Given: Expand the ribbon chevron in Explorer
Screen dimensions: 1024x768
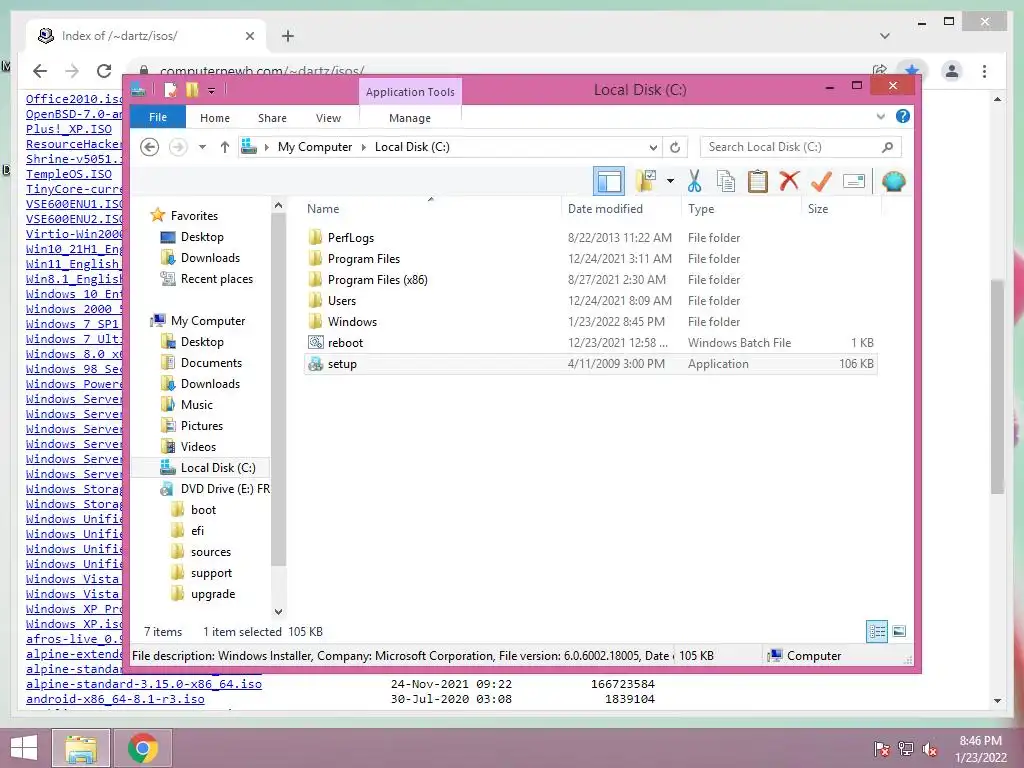Looking at the screenshot, I should tap(880, 116).
